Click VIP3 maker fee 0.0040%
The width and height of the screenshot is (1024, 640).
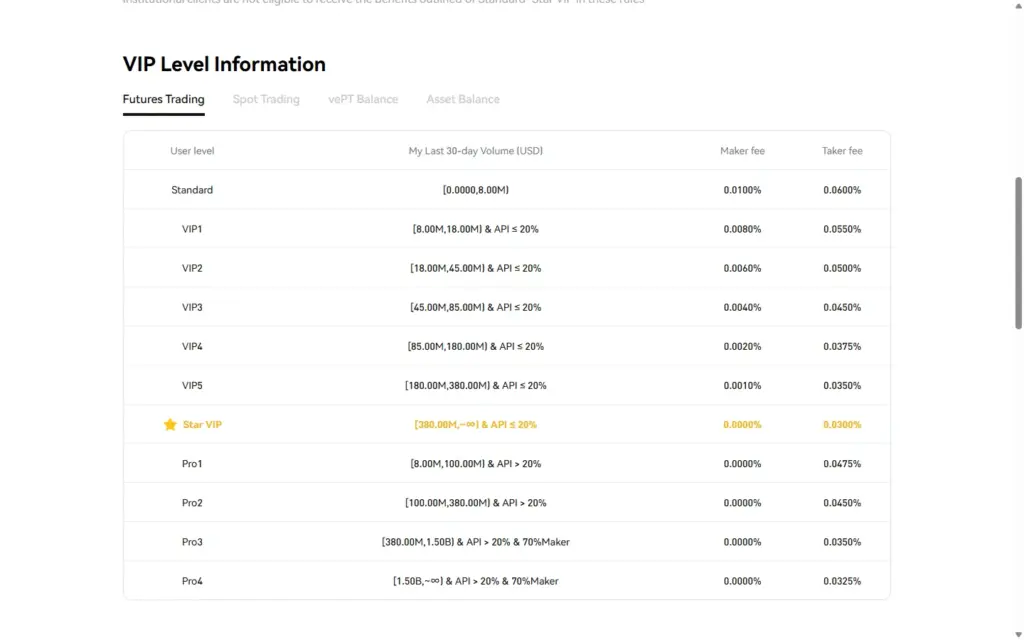click(742, 308)
